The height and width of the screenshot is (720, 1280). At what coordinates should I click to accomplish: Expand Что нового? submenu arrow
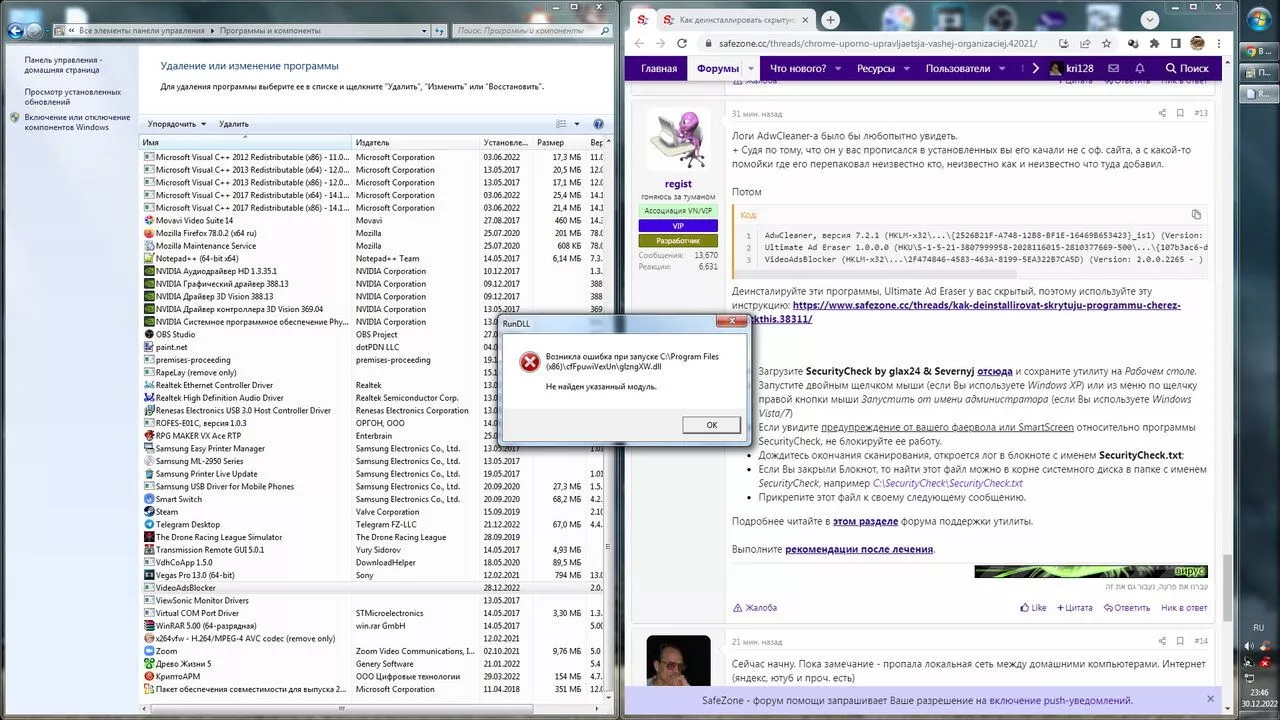click(840, 68)
